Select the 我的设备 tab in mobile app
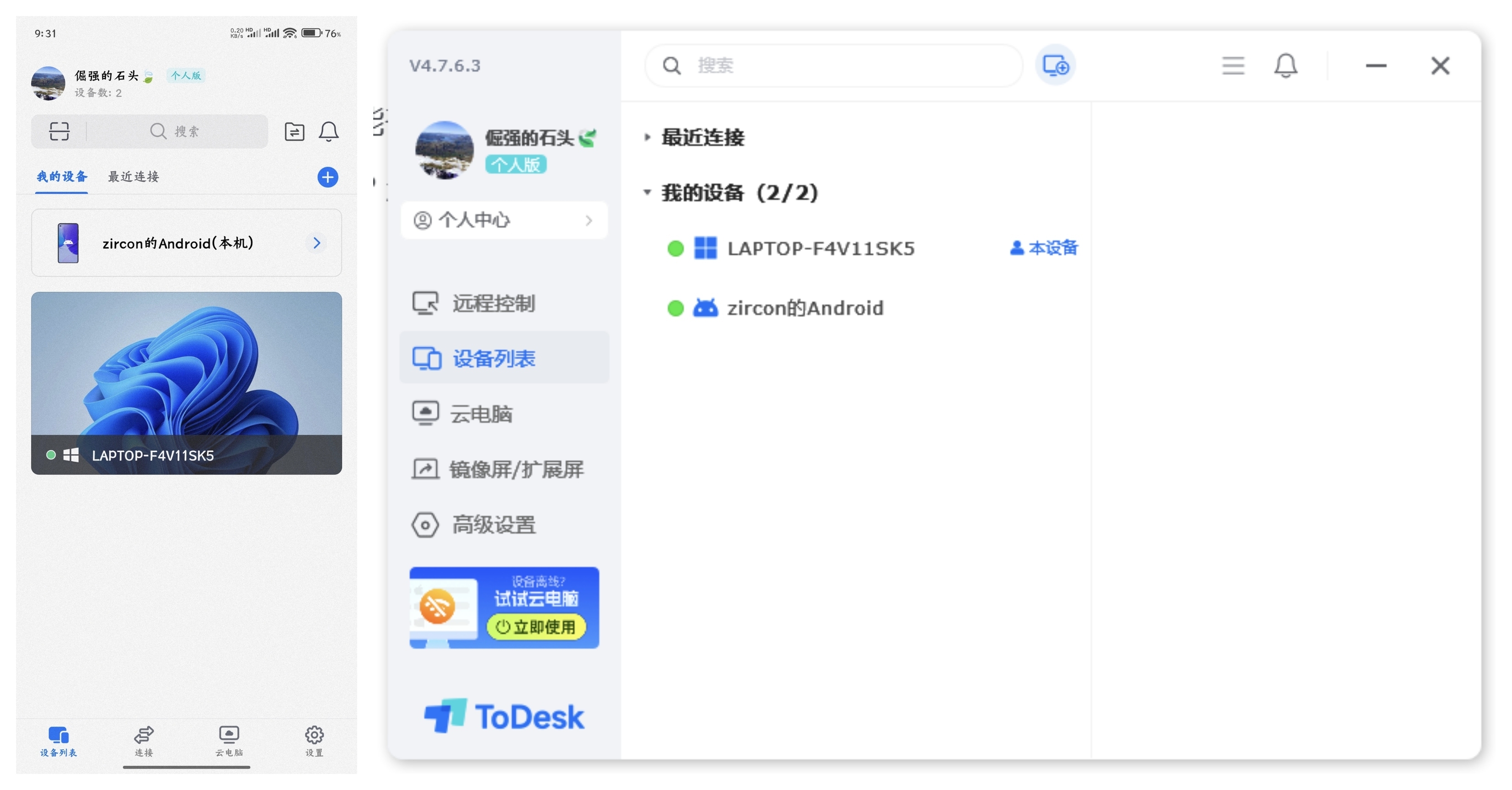This screenshot has width=1512, height=790. (x=62, y=176)
